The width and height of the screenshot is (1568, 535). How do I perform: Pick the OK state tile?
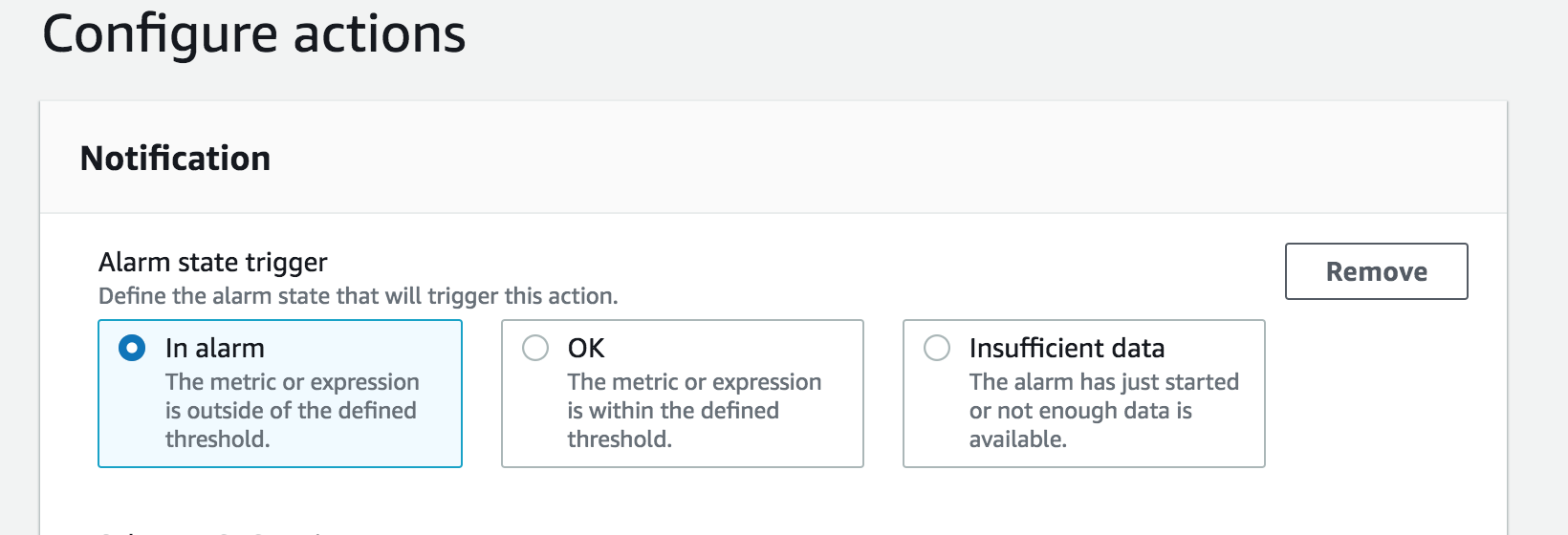point(683,394)
